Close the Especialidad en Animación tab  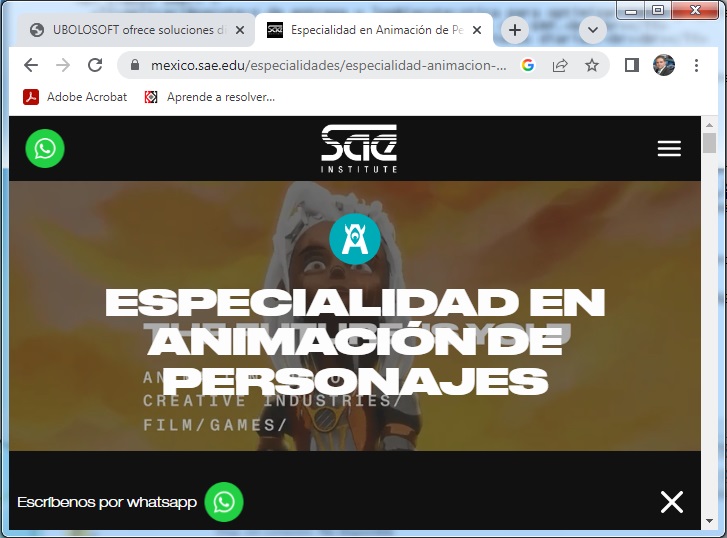point(477,30)
